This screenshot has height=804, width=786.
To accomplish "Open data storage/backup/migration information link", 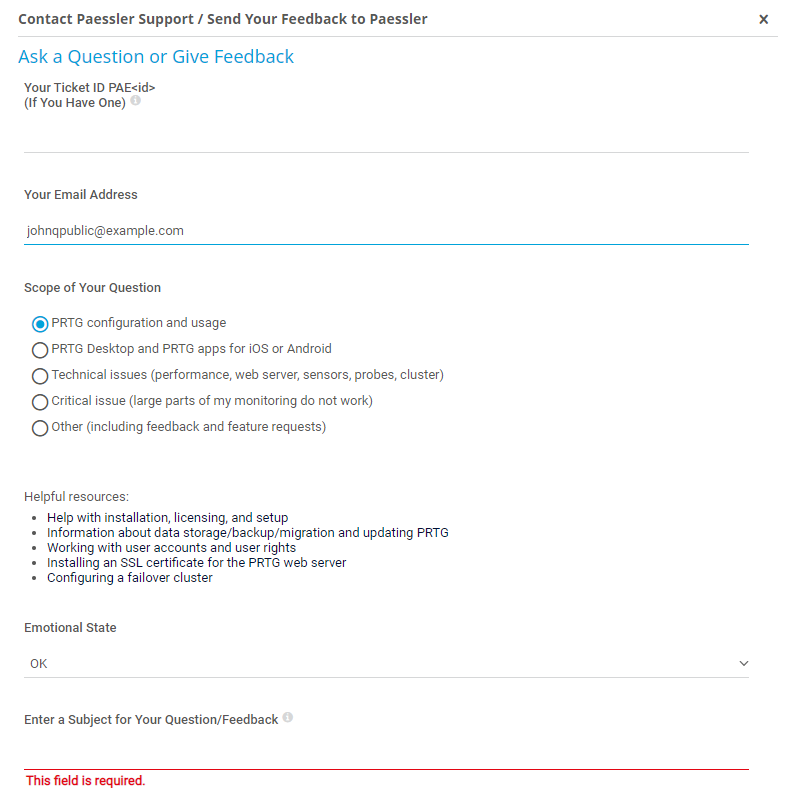I will tap(247, 533).
